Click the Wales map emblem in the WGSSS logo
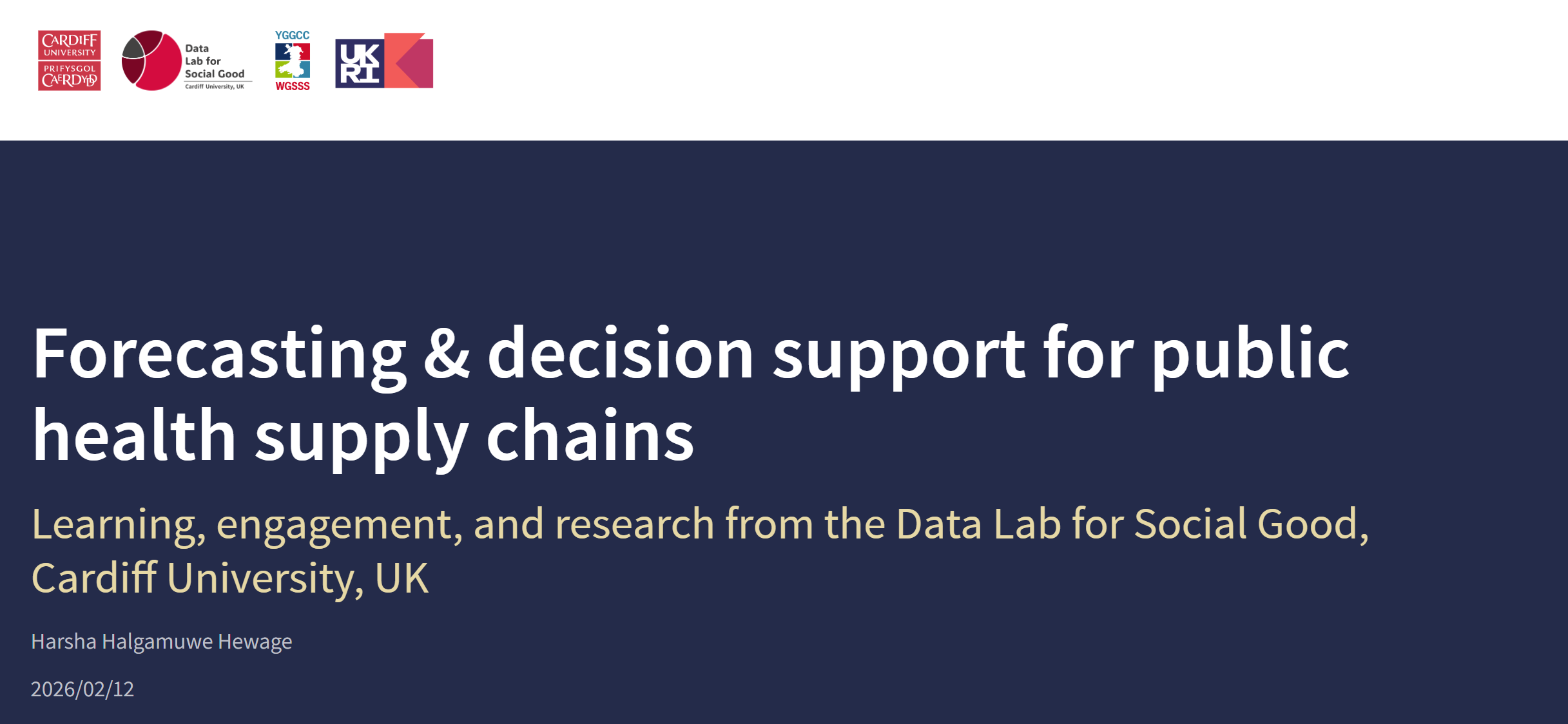 click(x=293, y=61)
